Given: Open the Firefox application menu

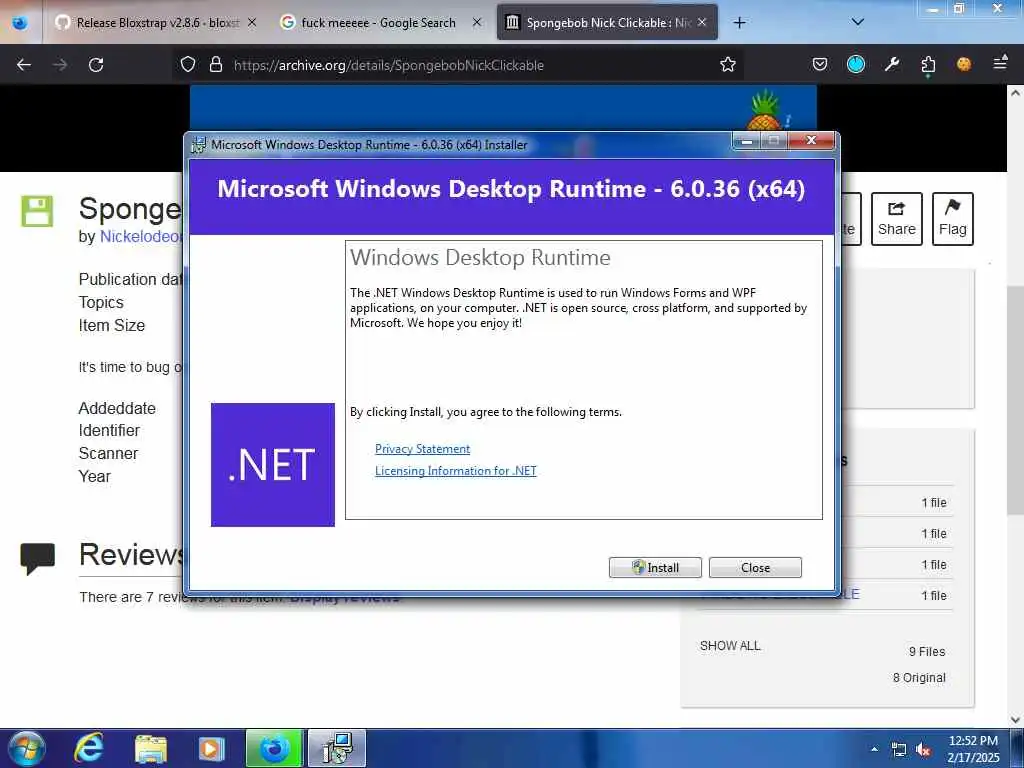Looking at the screenshot, I should pos(1000,63).
